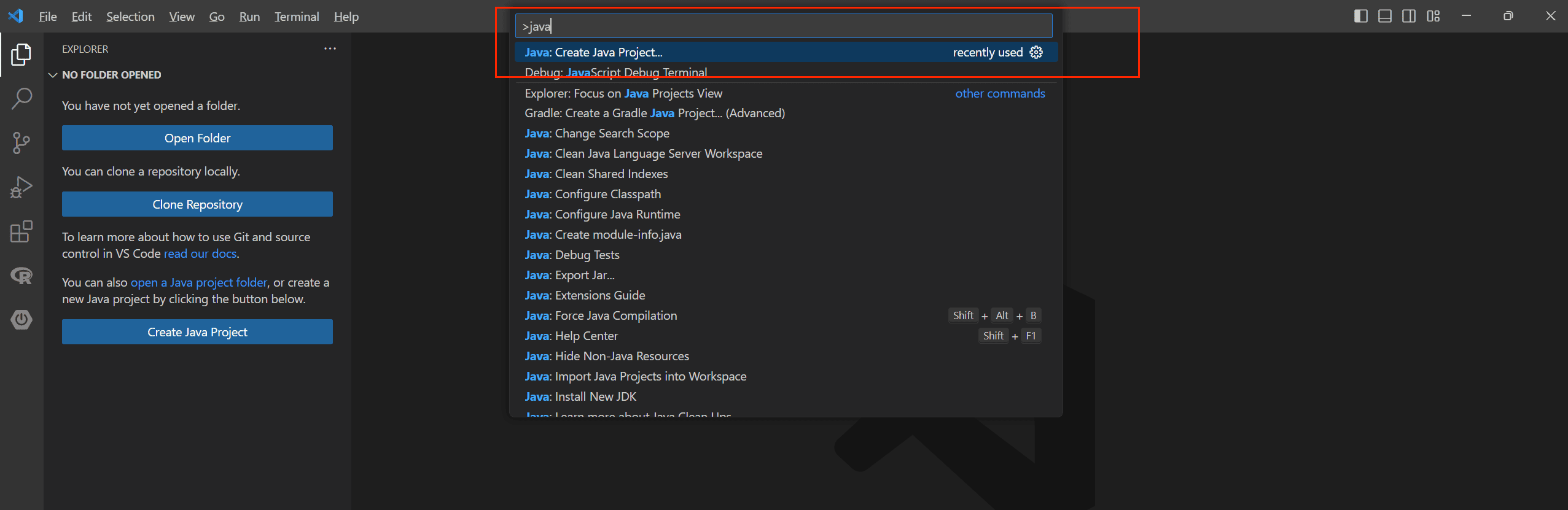The height and width of the screenshot is (510, 1568).
Task: Click the Open Folder button
Action: point(197,138)
